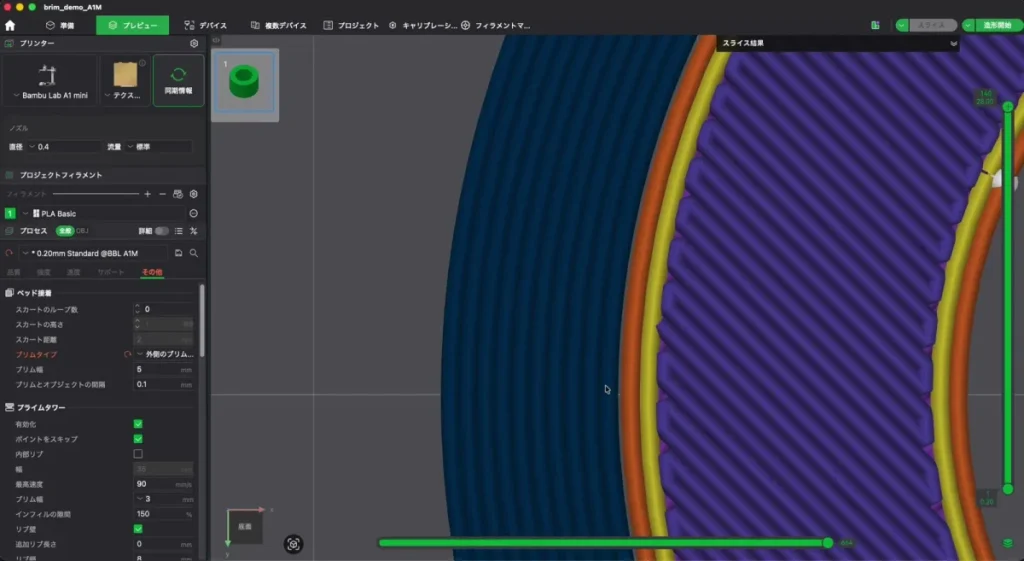
Task: Switch process scope to 全般
Action: click(x=65, y=231)
